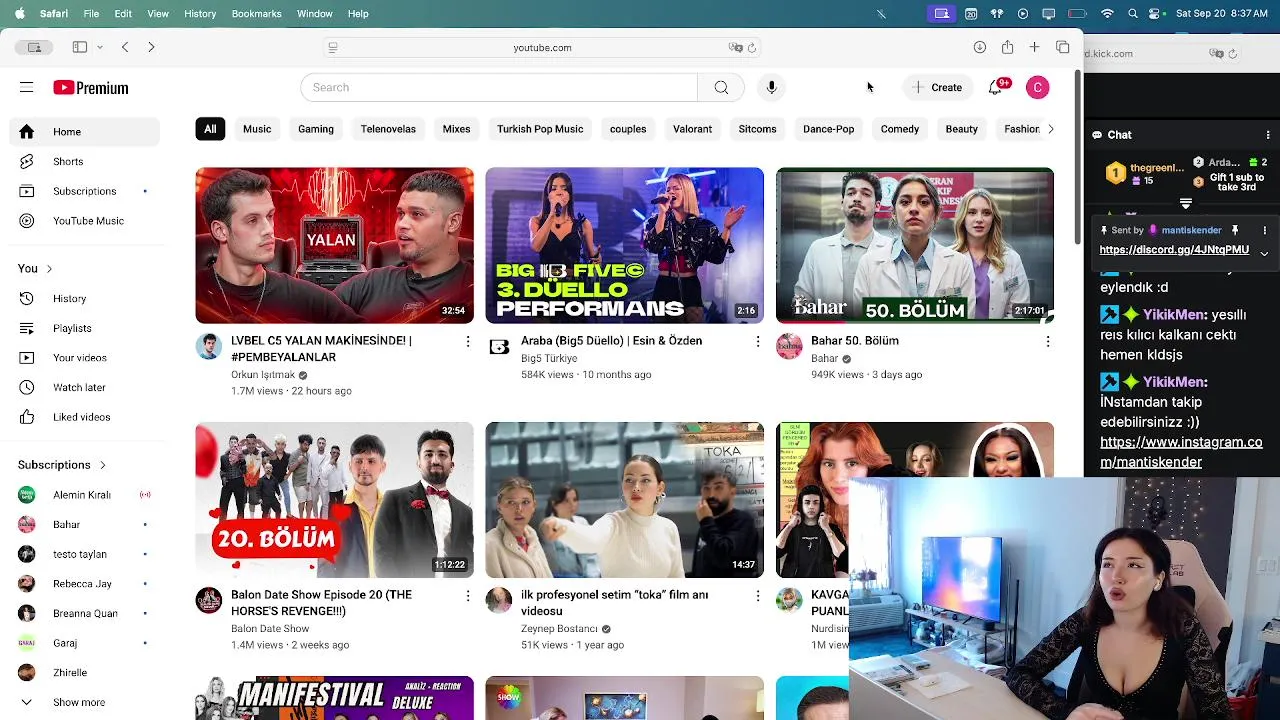This screenshot has height=720, width=1280.
Task: Click the Create button
Action: 937,88
